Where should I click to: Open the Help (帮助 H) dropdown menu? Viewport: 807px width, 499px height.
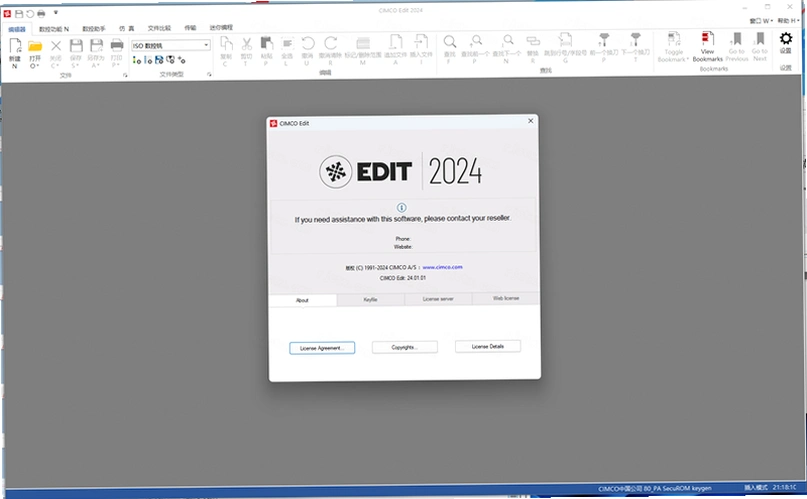pos(788,21)
